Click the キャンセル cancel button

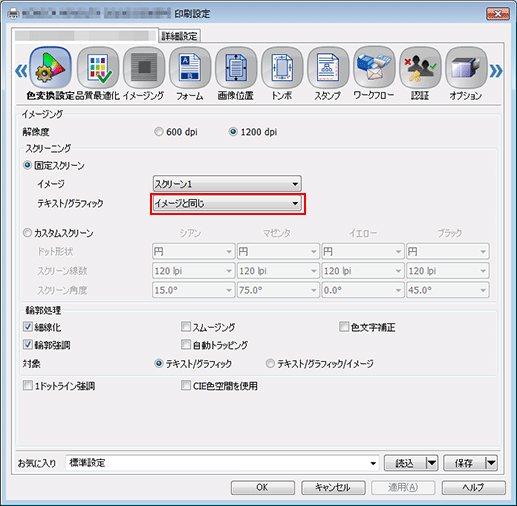[333, 487]
